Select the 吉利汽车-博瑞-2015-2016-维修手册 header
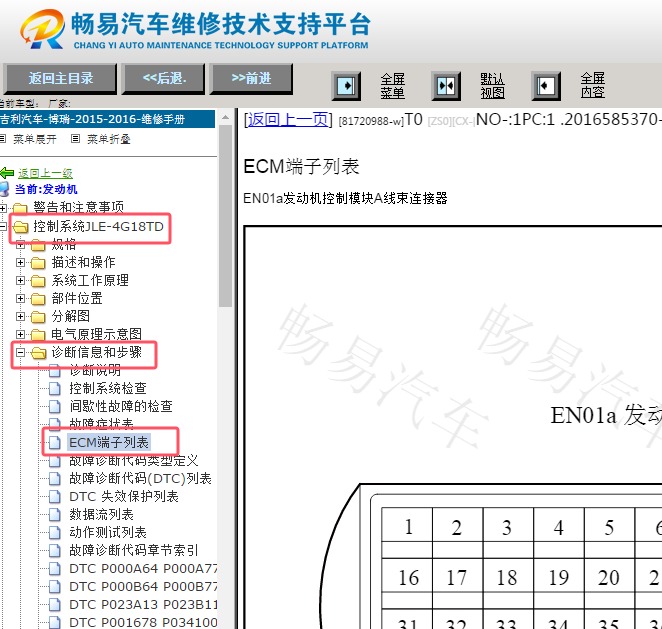662x629 pixels. tap(107, 119)
